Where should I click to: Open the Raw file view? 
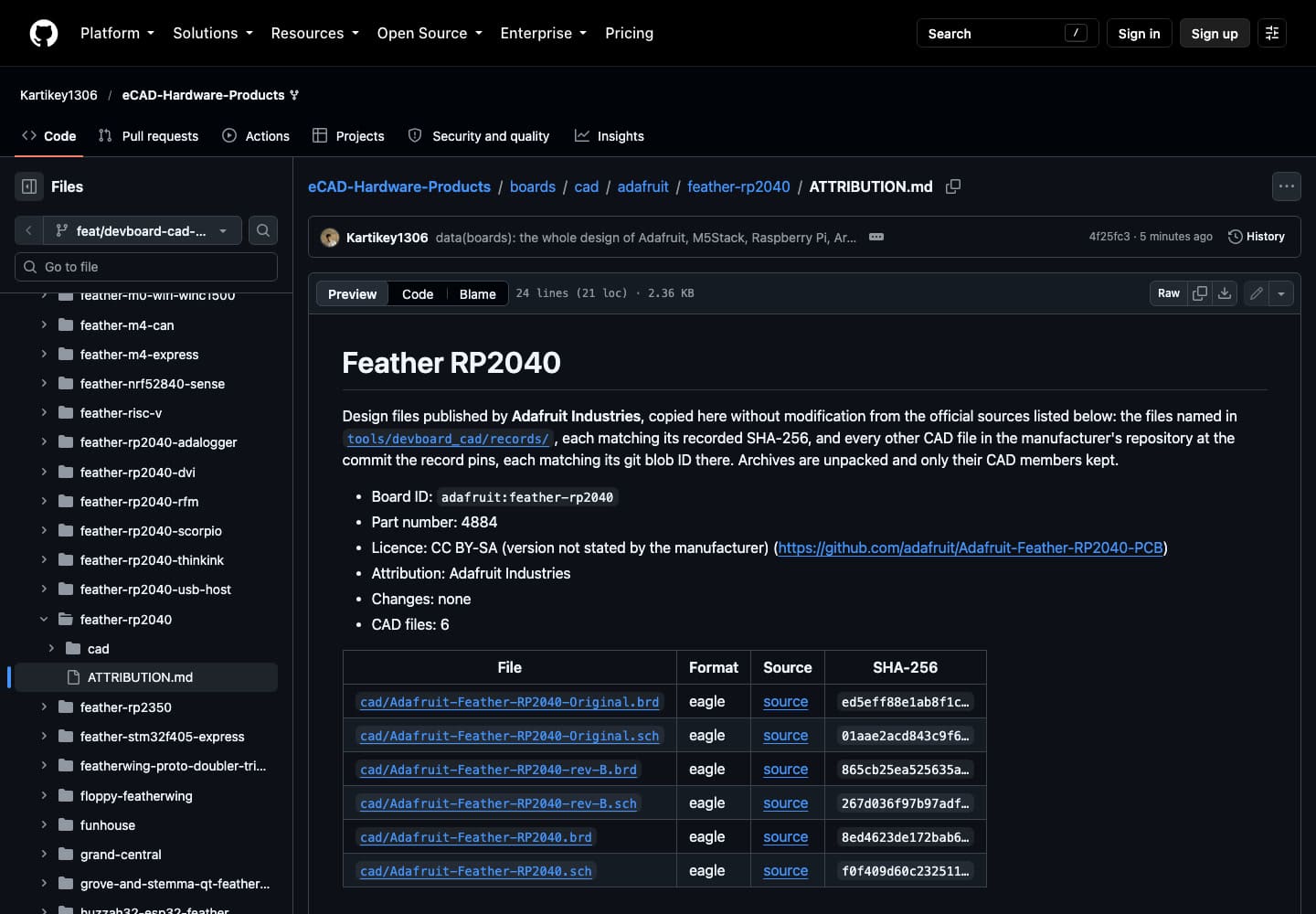pos(1169,293)
